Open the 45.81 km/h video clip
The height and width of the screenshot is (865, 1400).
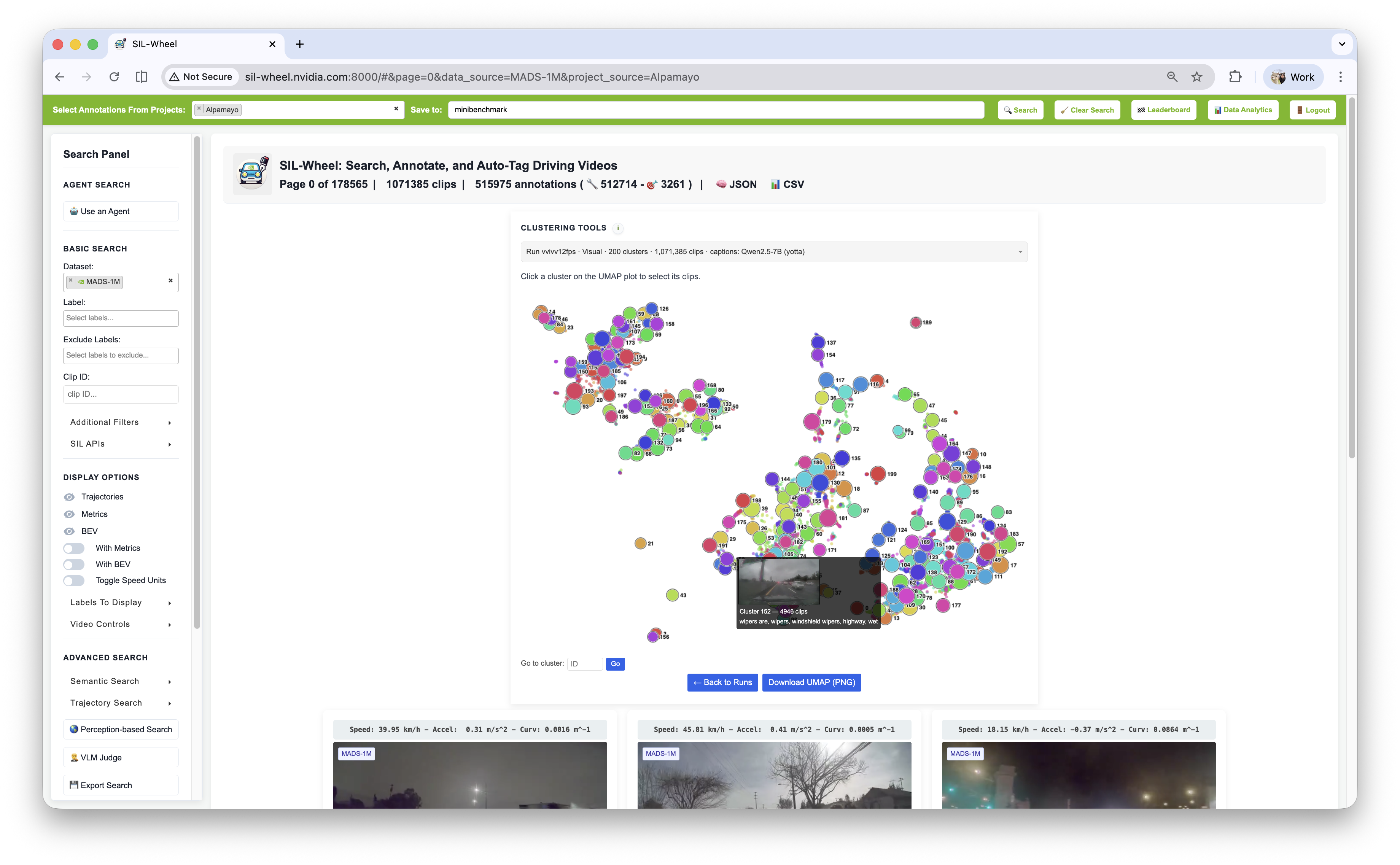[774, 774]
